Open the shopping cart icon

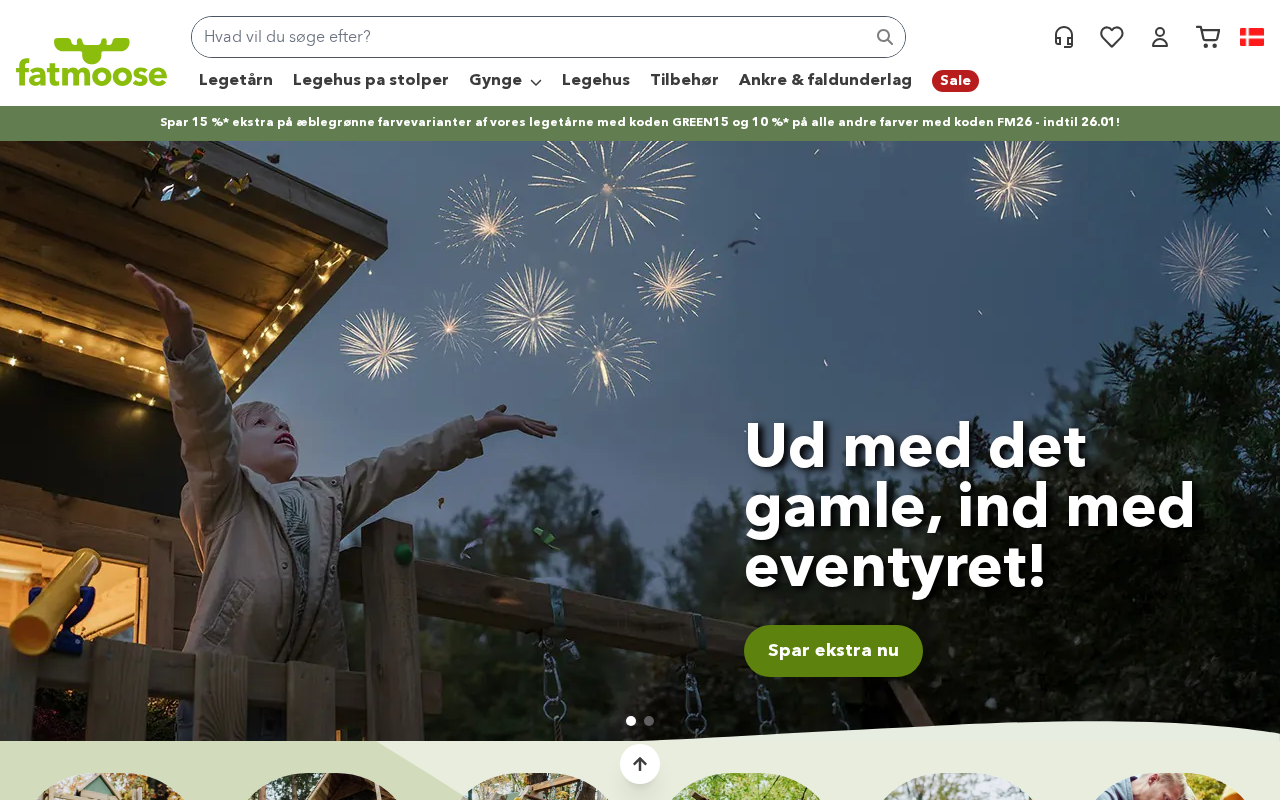[1208, 37]
